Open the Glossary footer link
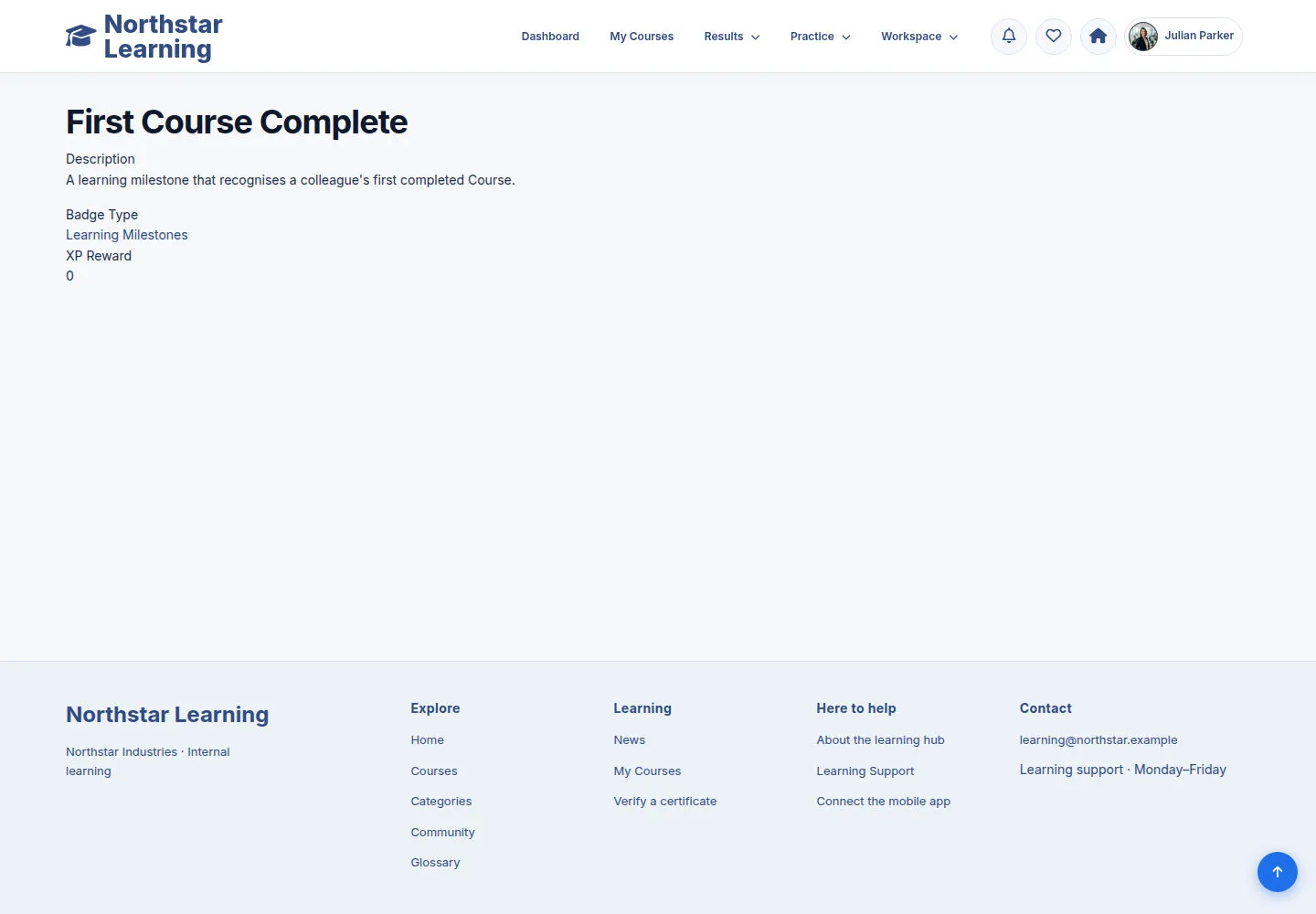The image size is (1316, 914). click(x=435, y=863)
